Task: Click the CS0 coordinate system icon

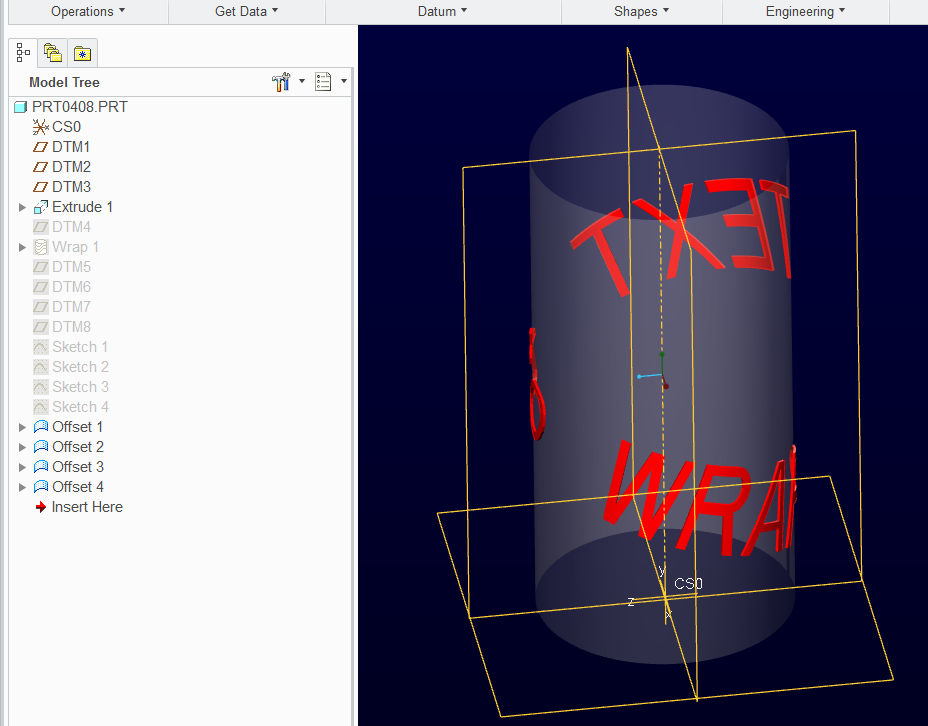Action: click(x=40, y=127)
